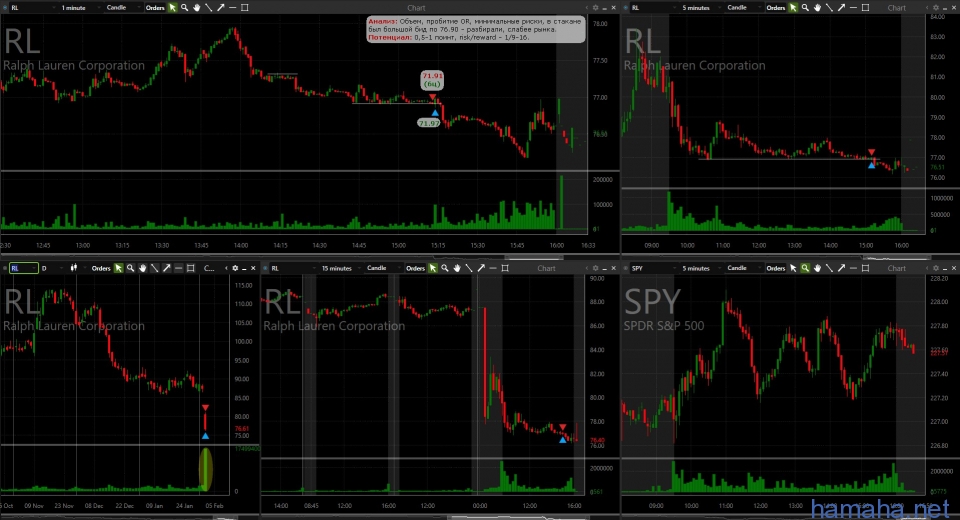The width and height of the screenshot is (960, 520).
Task: Toggle Orders in RL daily chart
Action: coord(101,268)
